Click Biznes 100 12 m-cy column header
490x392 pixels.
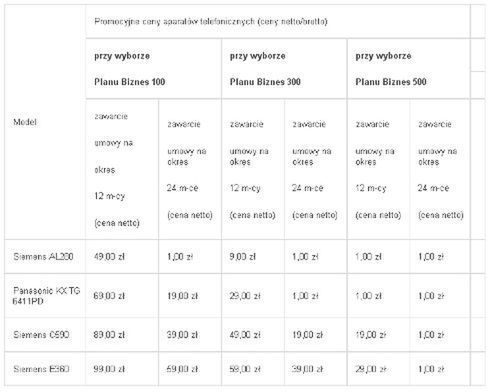click(x=122, y=169)
